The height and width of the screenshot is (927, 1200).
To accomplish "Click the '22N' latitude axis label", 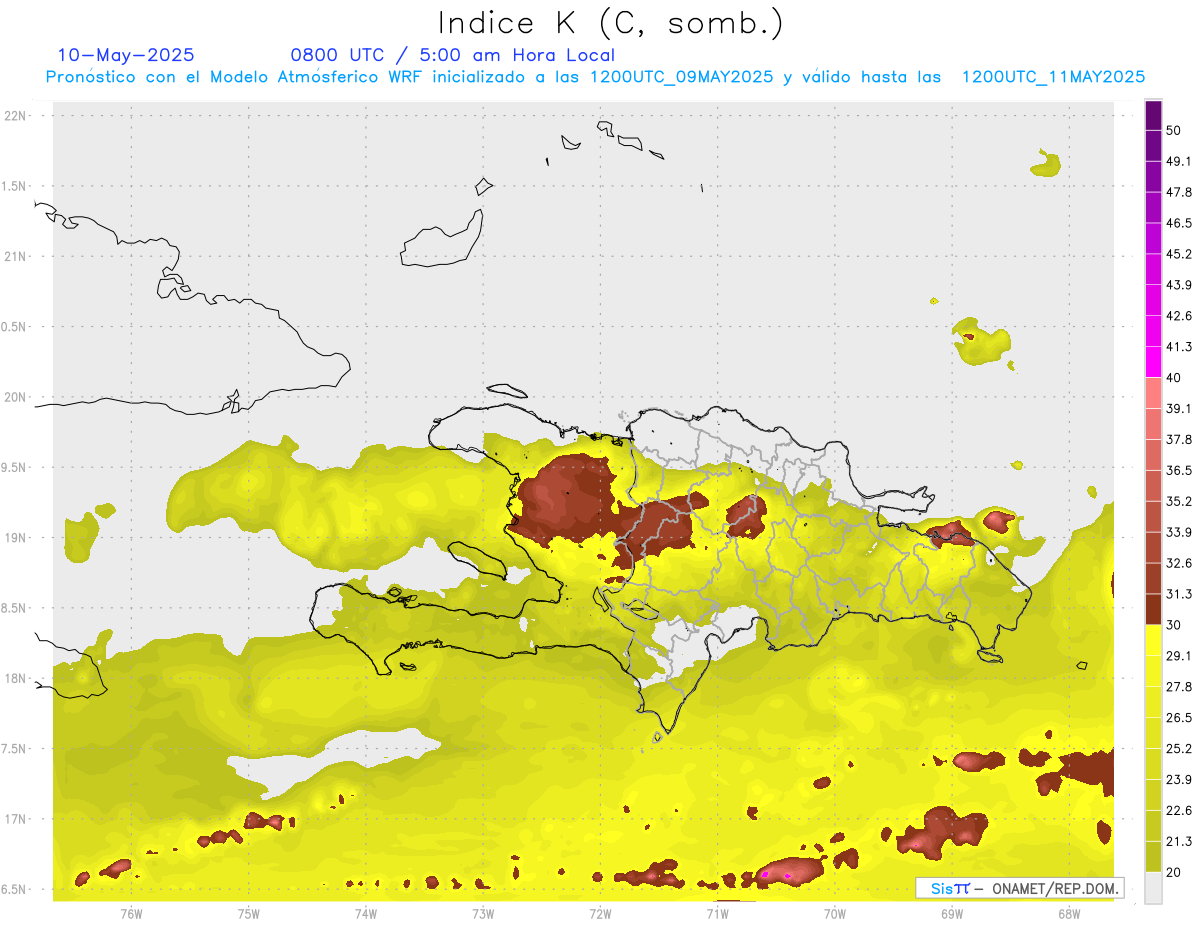I will (x=15, y=116).
